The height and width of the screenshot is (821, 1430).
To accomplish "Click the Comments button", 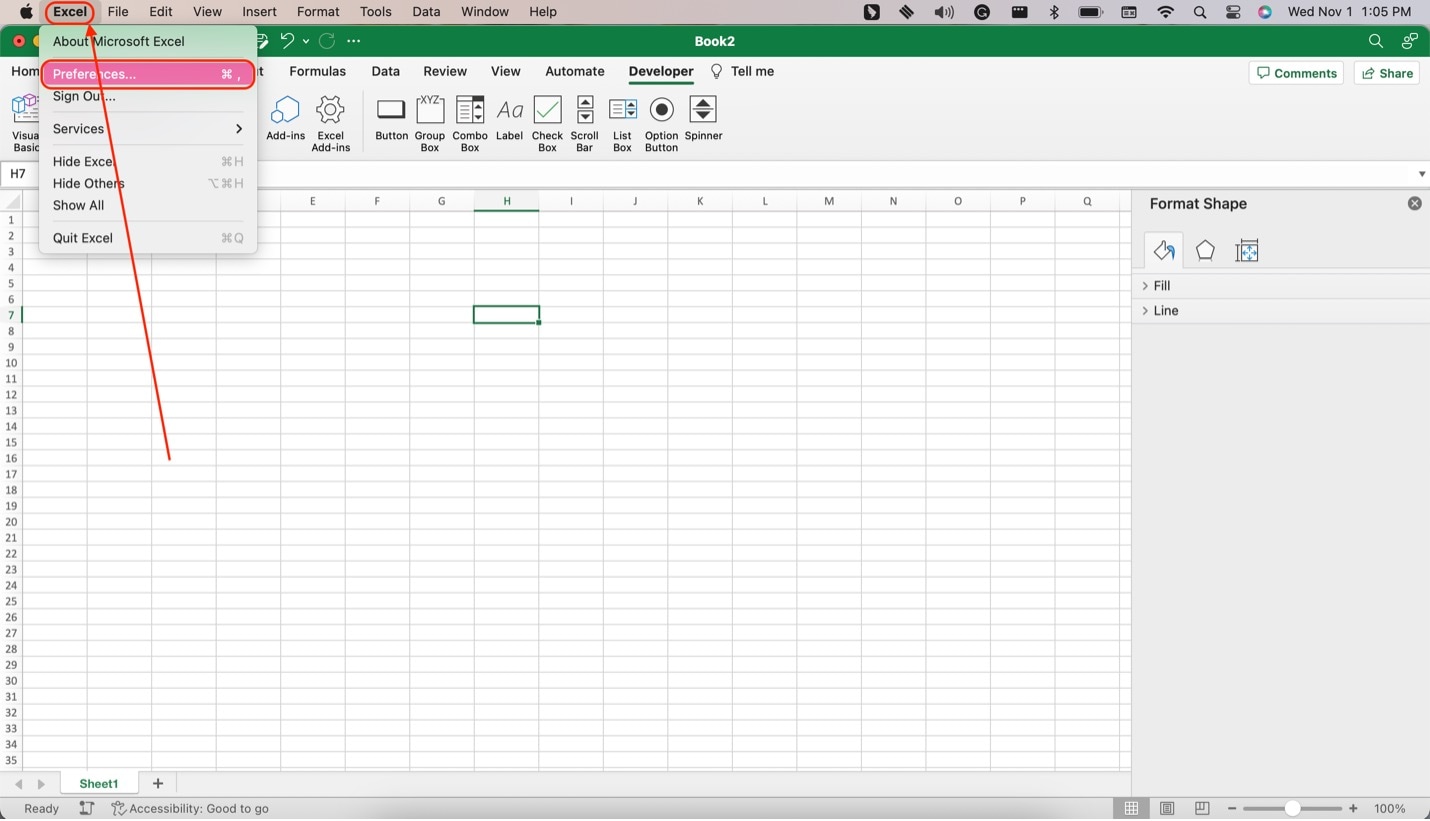I will click(x=1296, y=73).
